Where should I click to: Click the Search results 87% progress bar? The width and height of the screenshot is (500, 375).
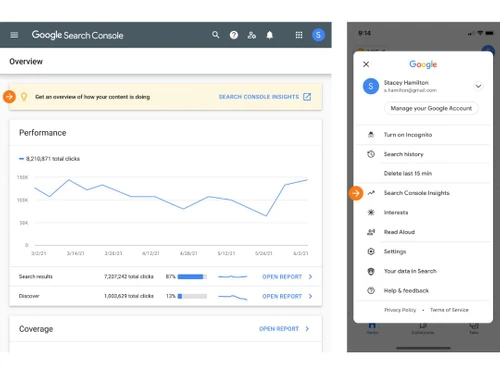pyautogui.click(x=192, y=277)
